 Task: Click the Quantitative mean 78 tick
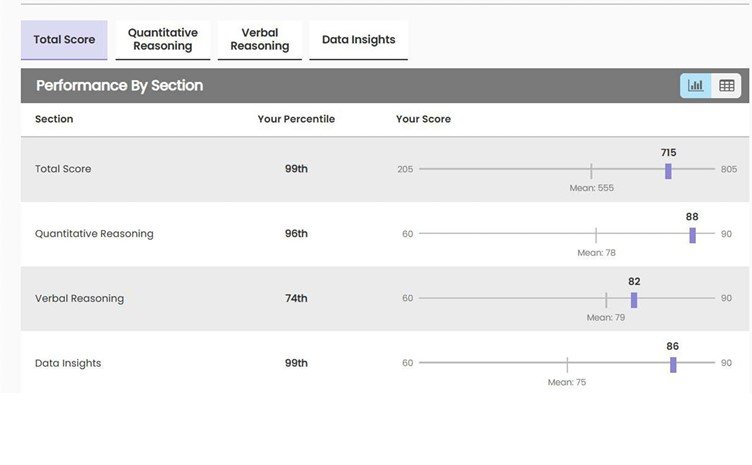[596, 235]
